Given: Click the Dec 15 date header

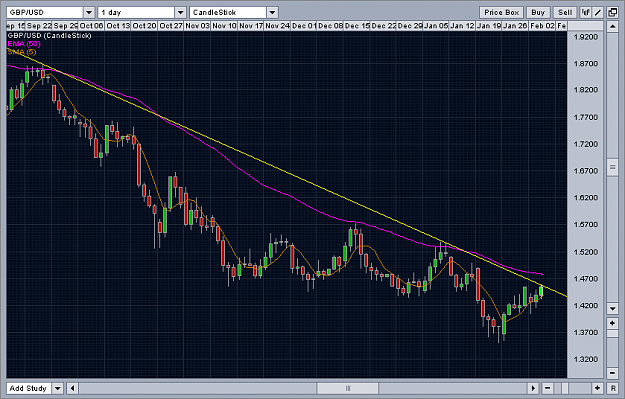Looking at the screenshot, I should pyautogui.click(x=357, y=26).
